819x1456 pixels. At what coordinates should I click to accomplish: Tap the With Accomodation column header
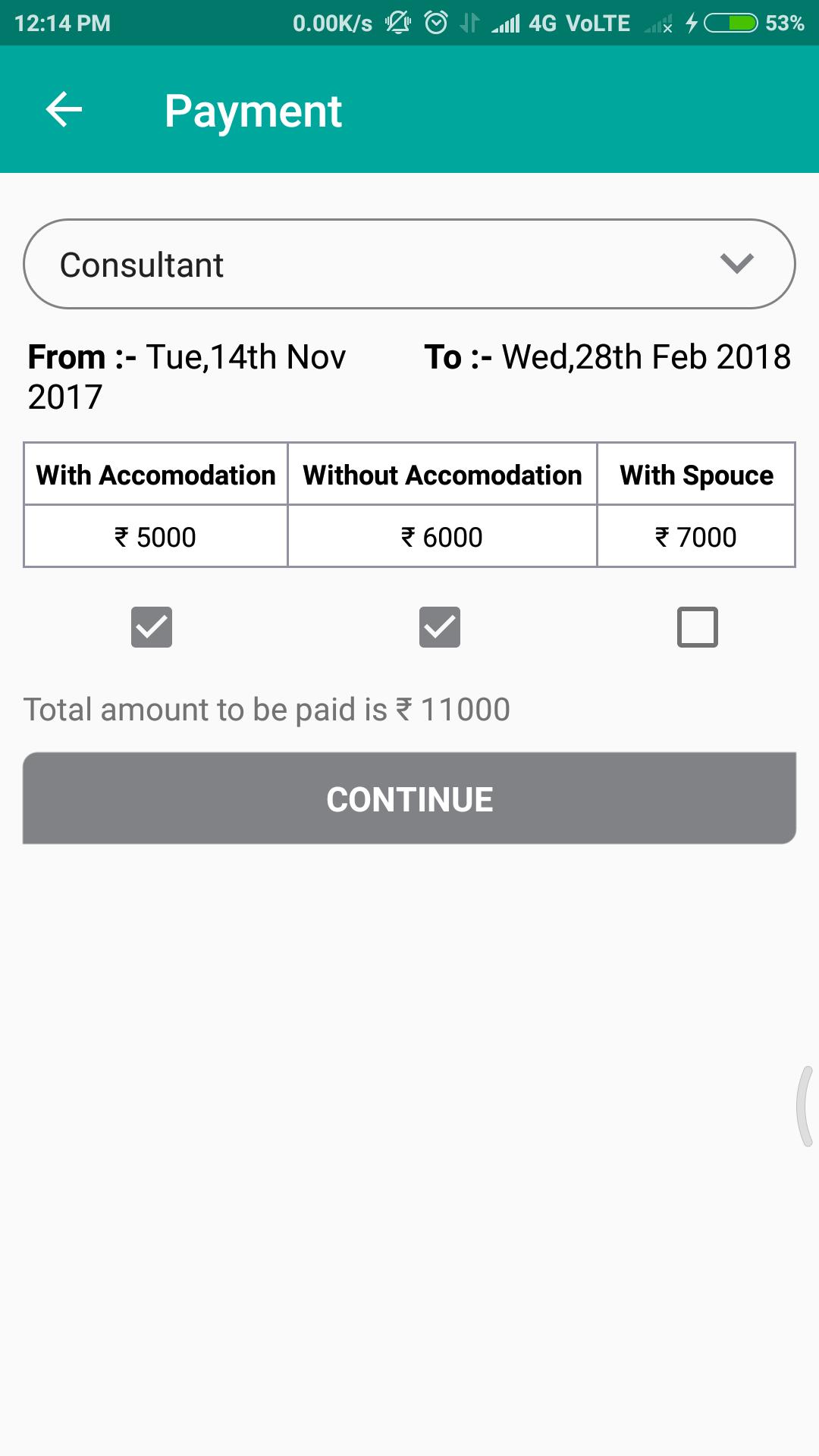(x=156, y=475)
